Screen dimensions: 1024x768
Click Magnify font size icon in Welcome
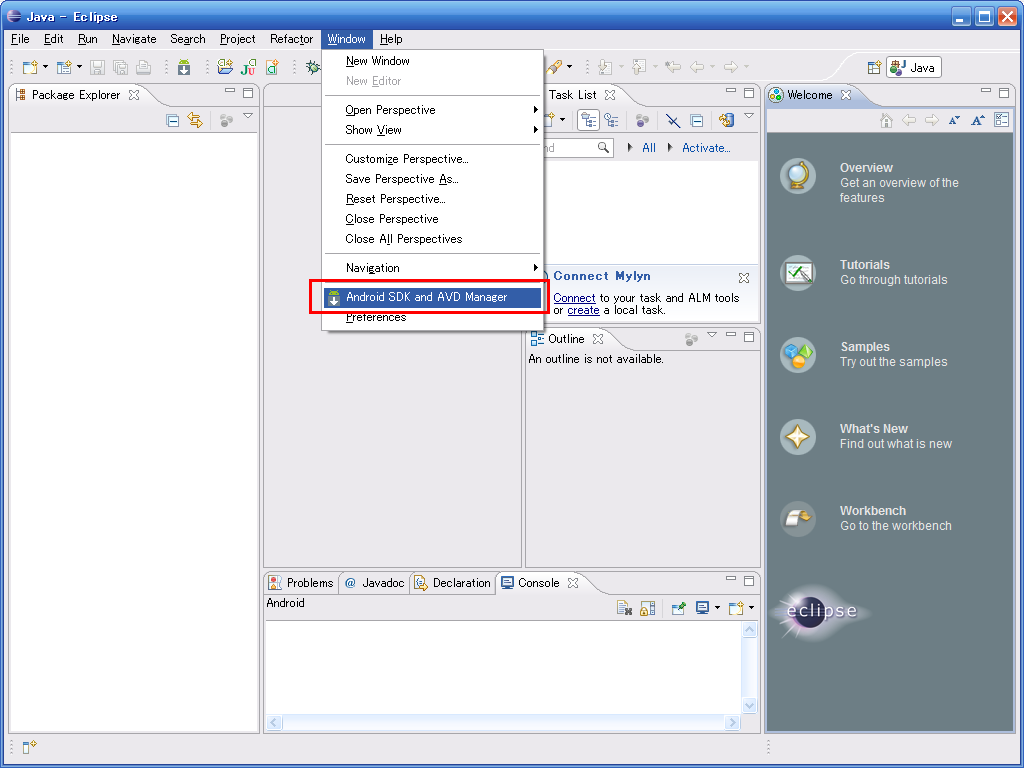978,120
